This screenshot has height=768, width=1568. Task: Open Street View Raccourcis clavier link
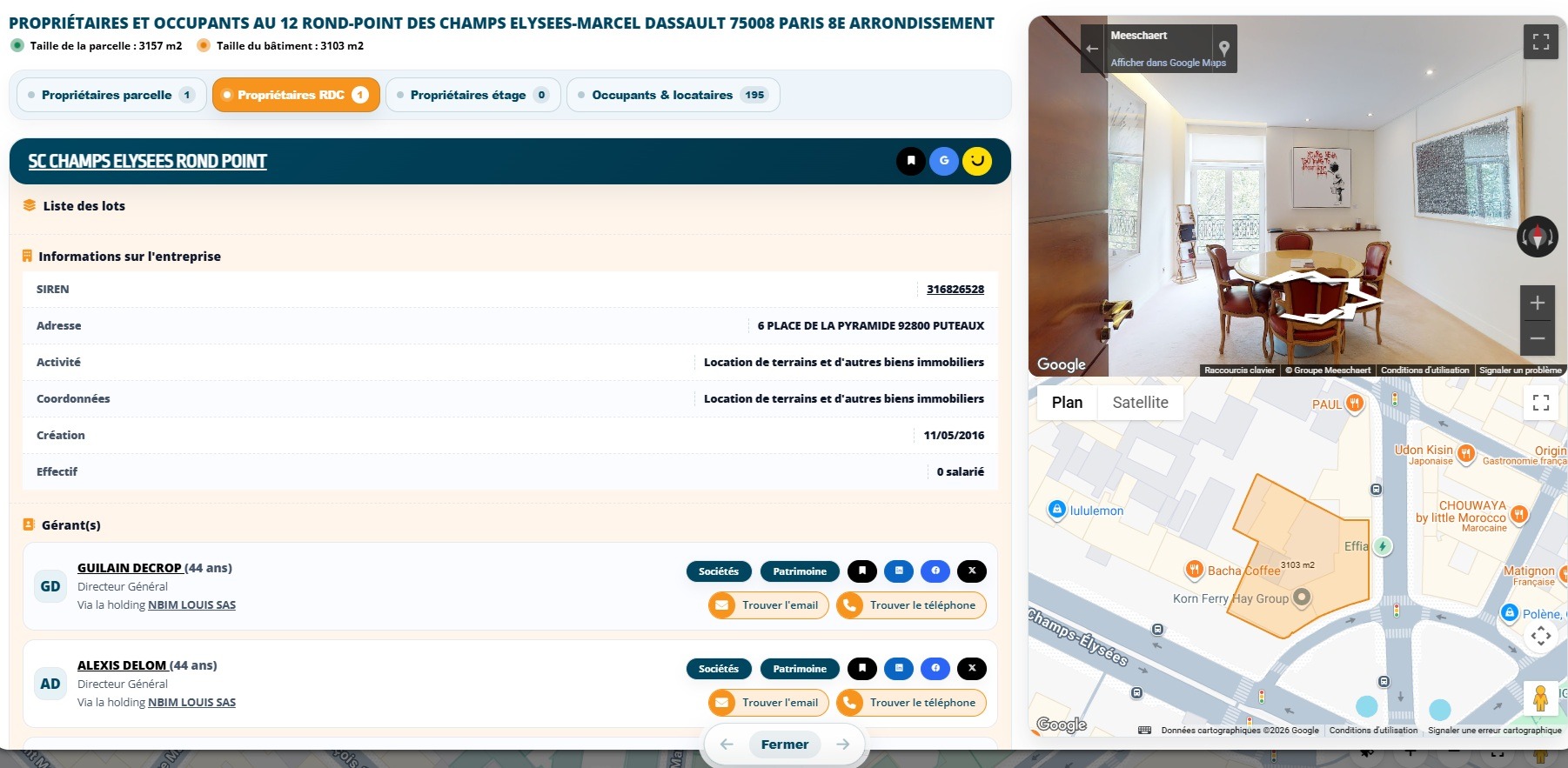[x=1240, y=371]
